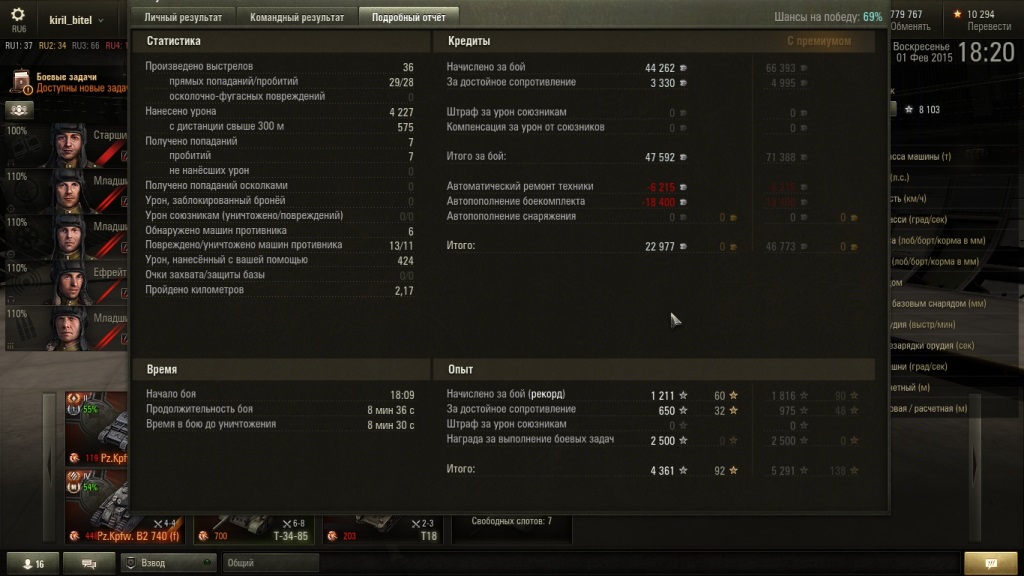Screen dimensions: 1024x576
Task: Click the ammo resupply cost -18 400
Action: click(658, 202)
